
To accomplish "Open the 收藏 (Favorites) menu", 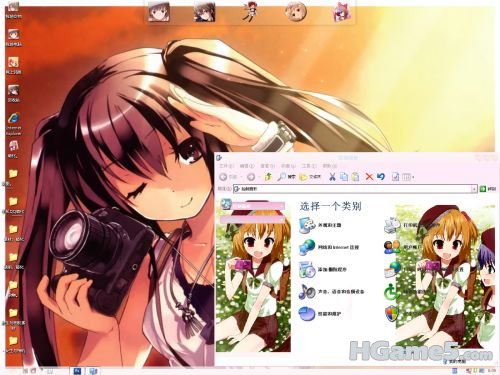I will click(288, 166).
